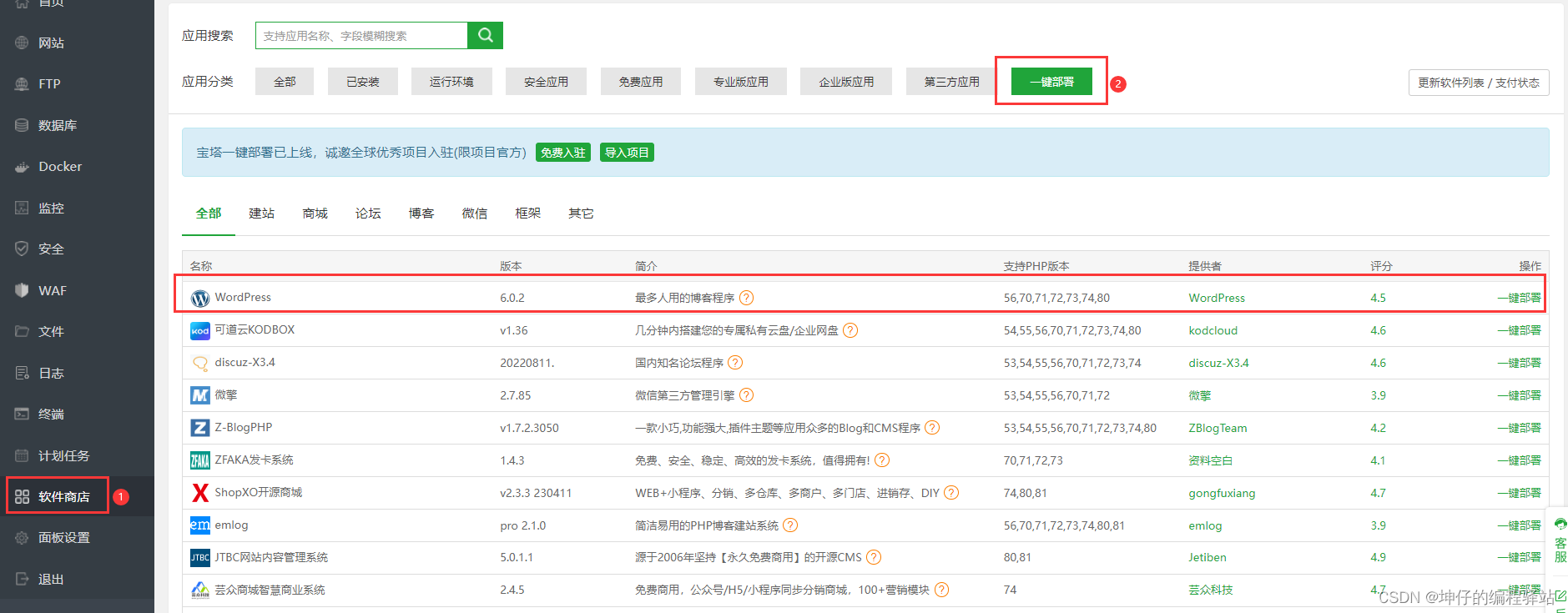Image resolution: width=1568 pixels, height=613 pixels.
Task: Select the green 一键部署 category button
Action: click(1051, 82)
